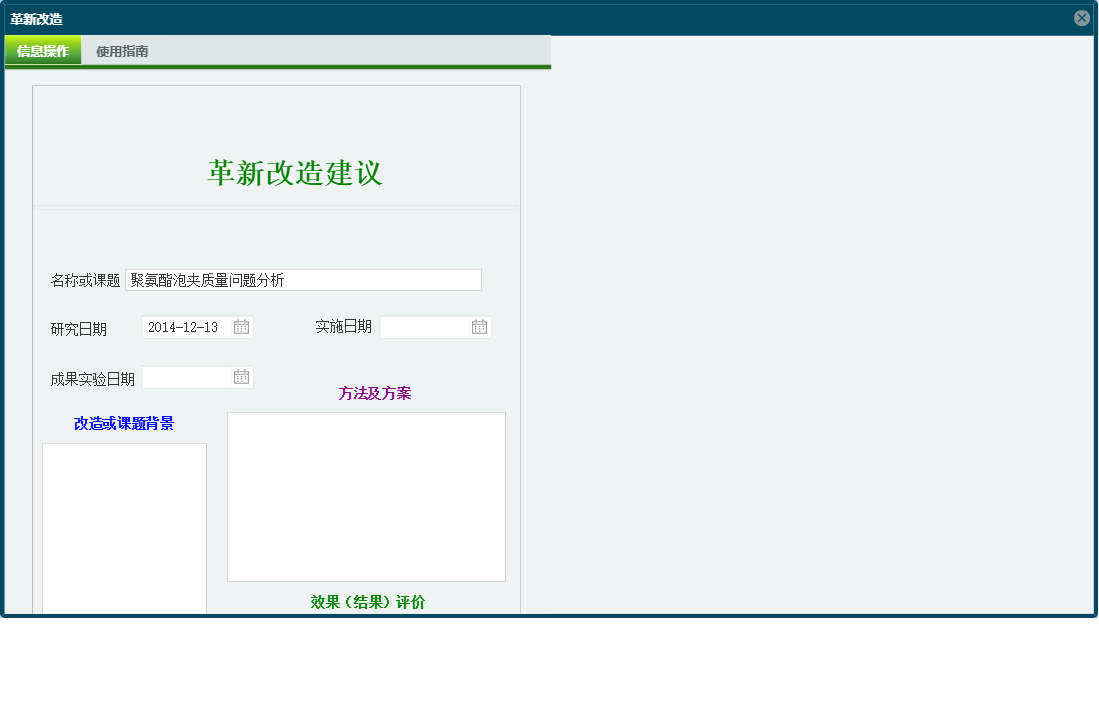Select the 信息操作 tab
The image size is (1099, 727).
pos(42,49)
